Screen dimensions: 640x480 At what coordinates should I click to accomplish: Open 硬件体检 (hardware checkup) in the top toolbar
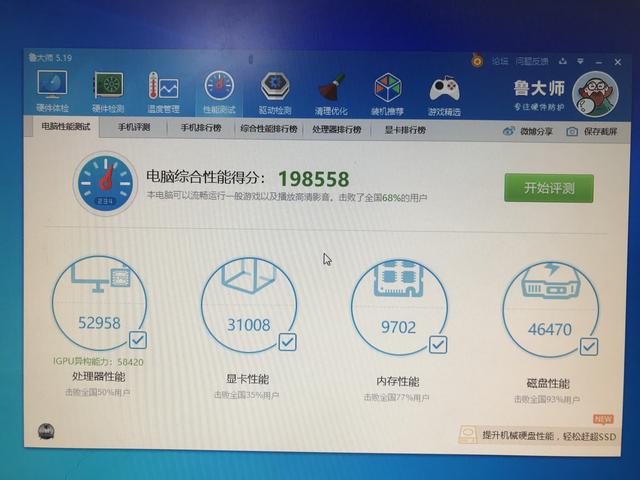pos(52,91)
